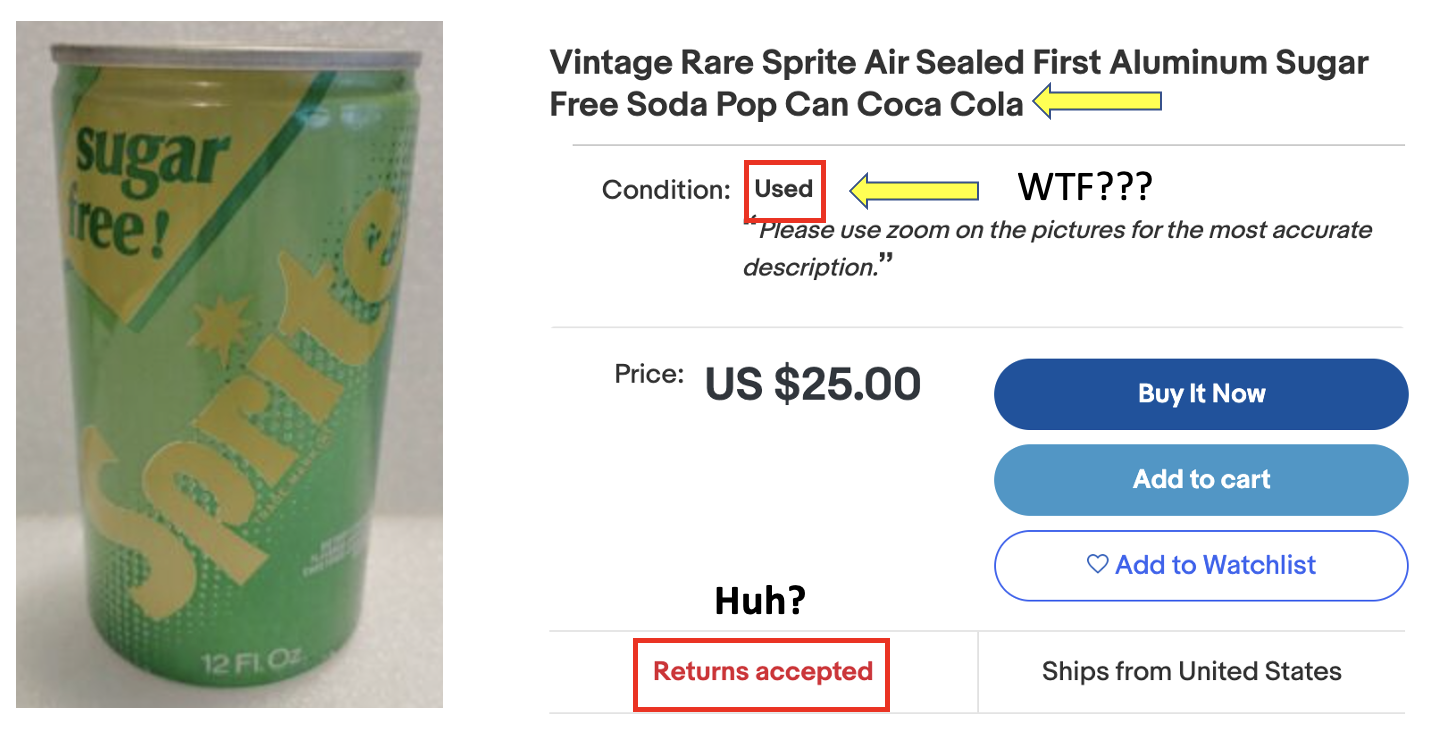The height and width of the screenshot is (738, 1450).
Task: Click the Price: label
Action: pos(649,375)
